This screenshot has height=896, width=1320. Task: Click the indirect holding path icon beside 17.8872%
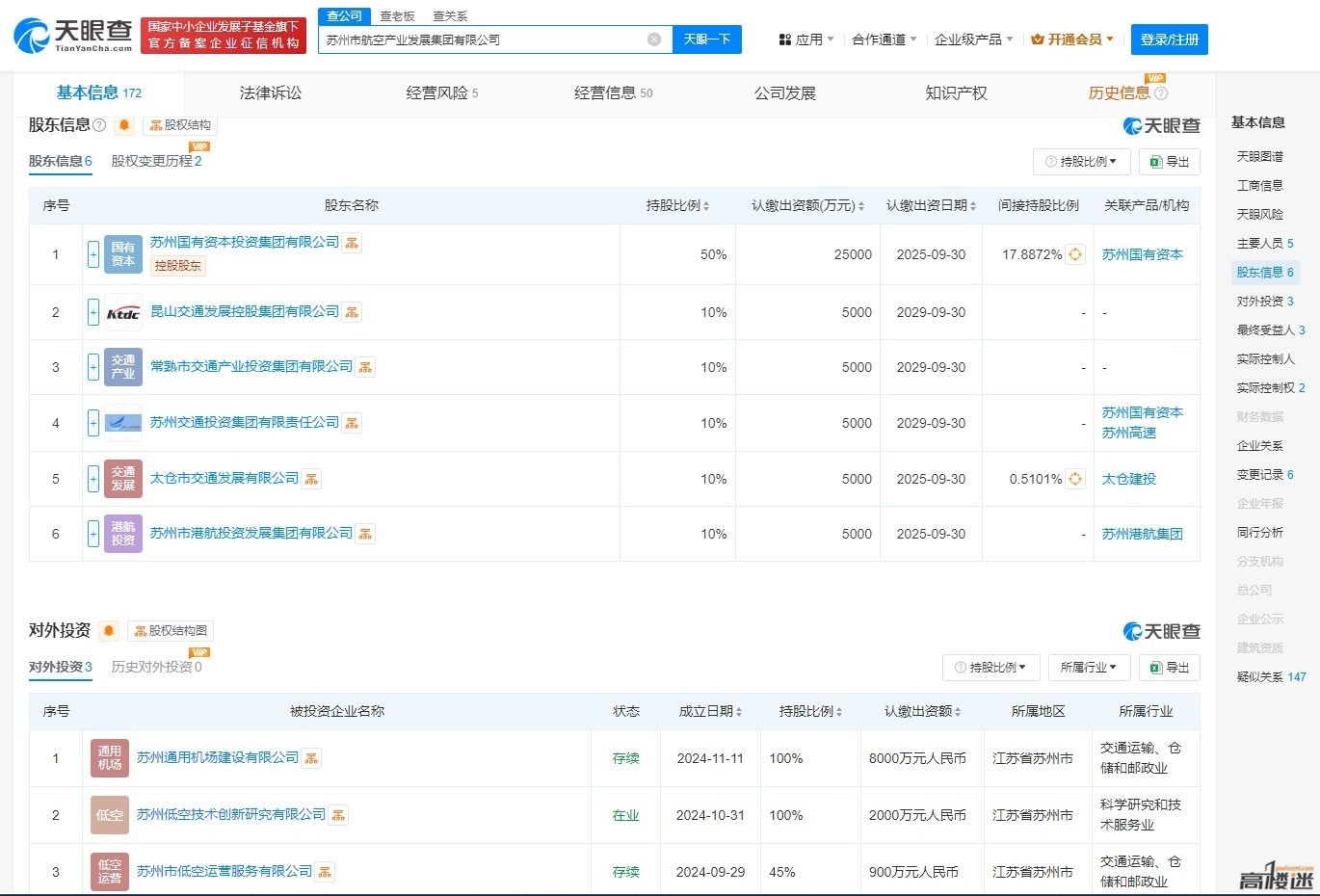(1075, 254)
